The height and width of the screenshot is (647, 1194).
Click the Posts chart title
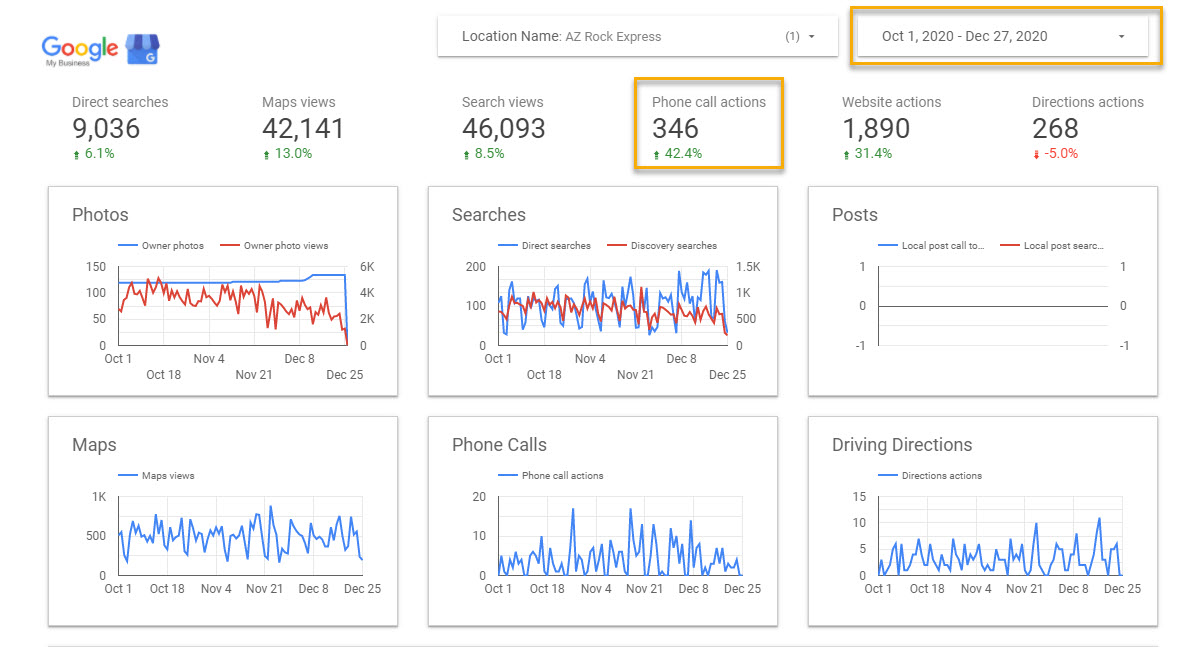(854, 215)
